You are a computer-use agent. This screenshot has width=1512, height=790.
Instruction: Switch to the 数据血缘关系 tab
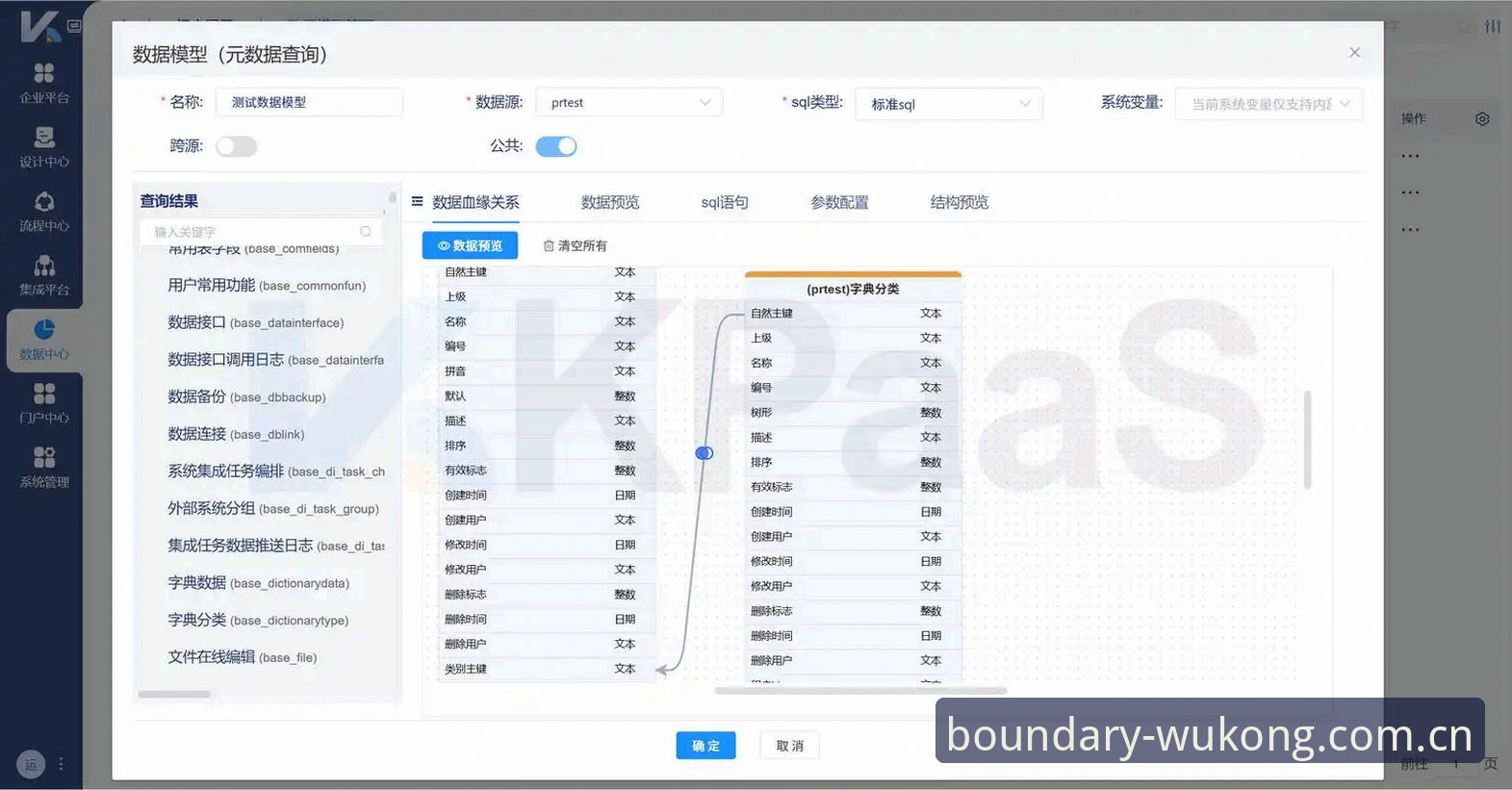[475, 202]
